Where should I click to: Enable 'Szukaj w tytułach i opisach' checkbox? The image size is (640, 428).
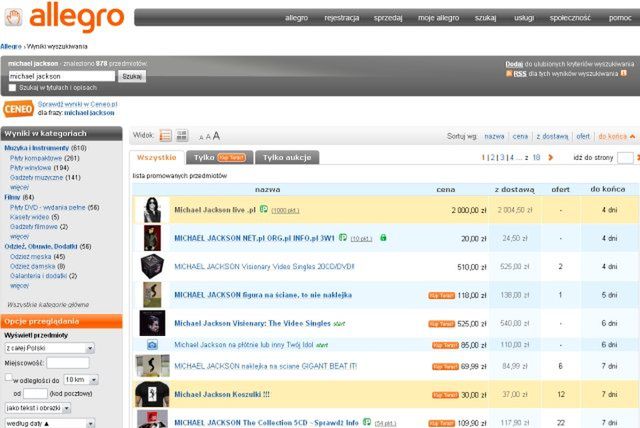[x=12, y=88]
